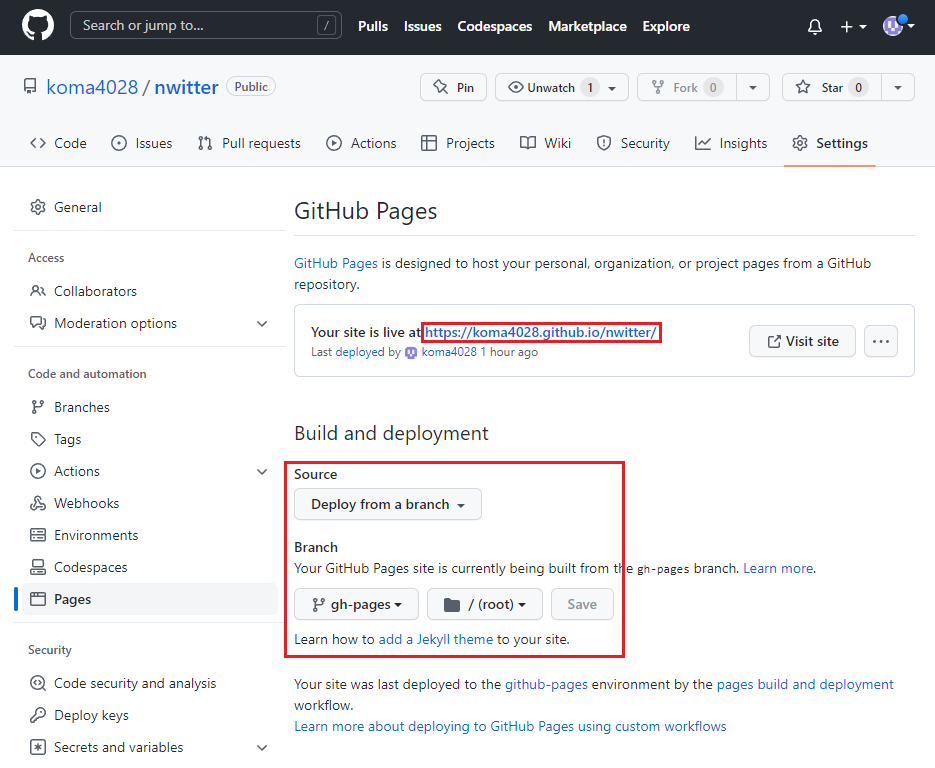Open the three-dots menu beside Visit site

click(881, 341)
